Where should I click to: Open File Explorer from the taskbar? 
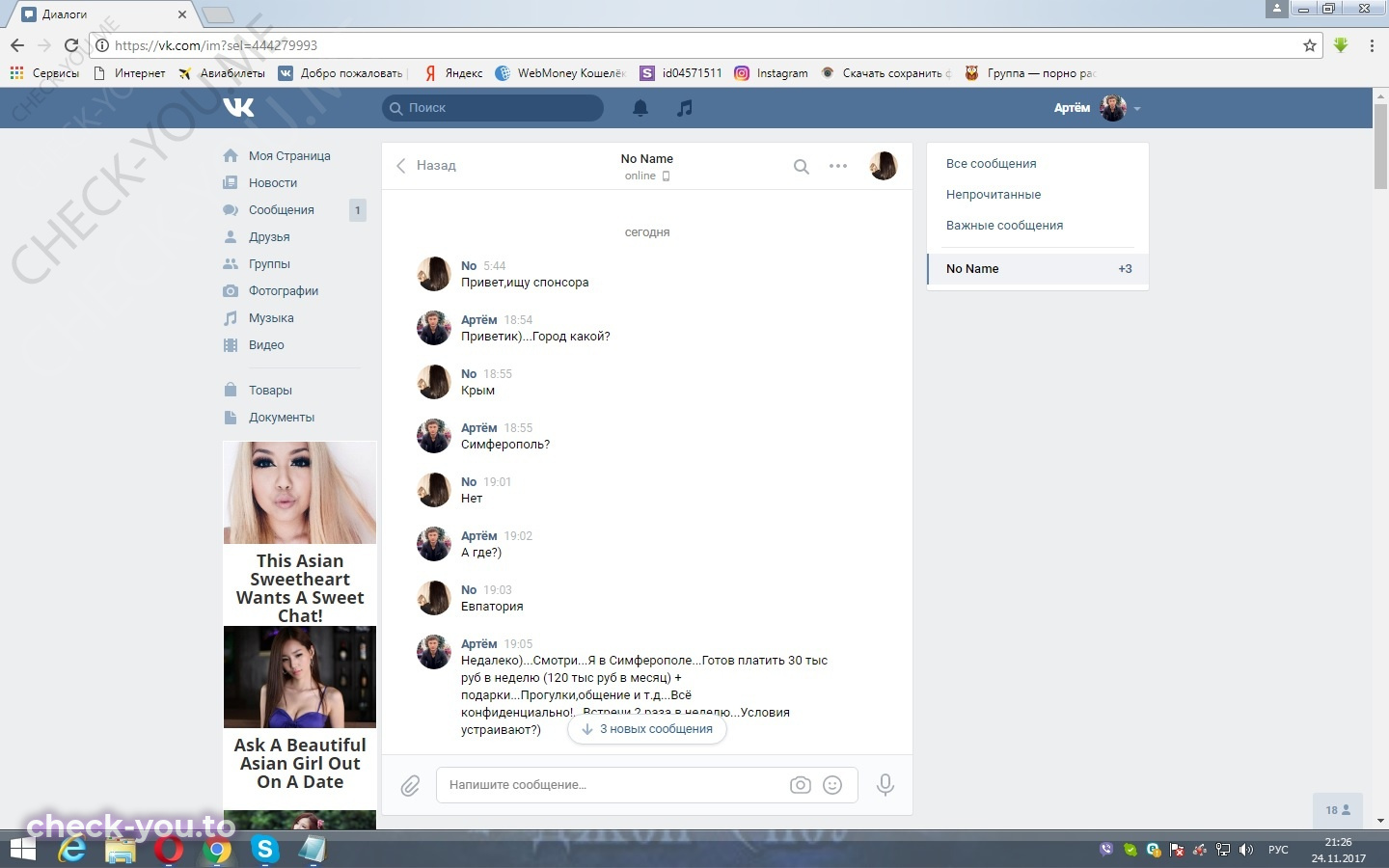[121, 850]
